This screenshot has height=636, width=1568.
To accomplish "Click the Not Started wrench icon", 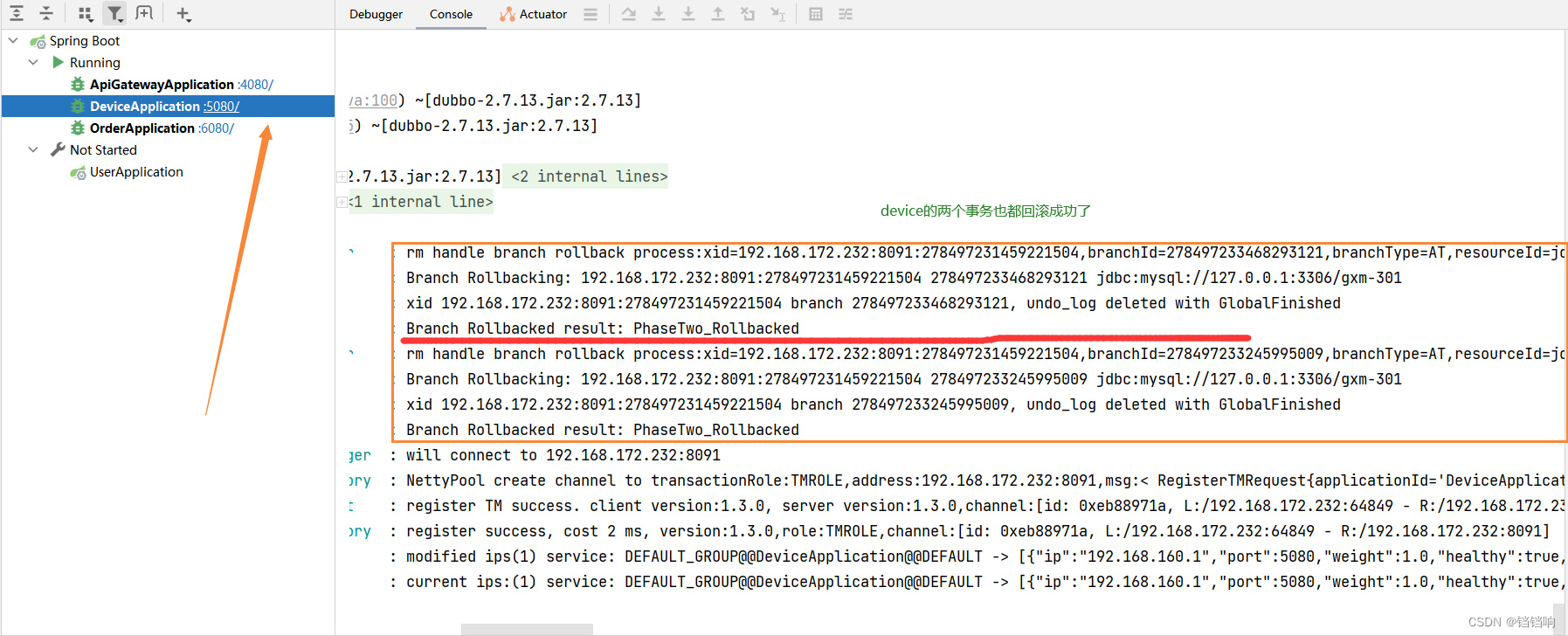I will click(x=58, y=149).
